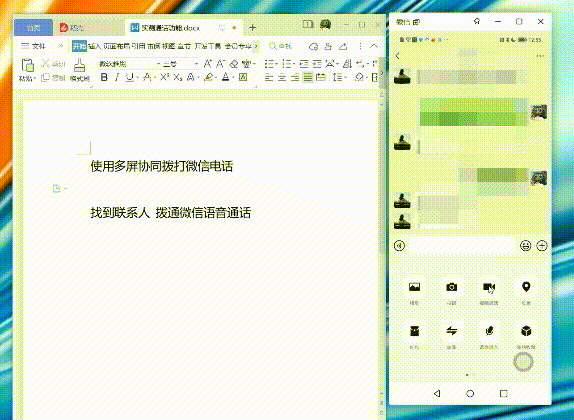The height and width of the screenshot is (420, 574).
Task: Decrease paragraph indent
Action: point(304,64)
